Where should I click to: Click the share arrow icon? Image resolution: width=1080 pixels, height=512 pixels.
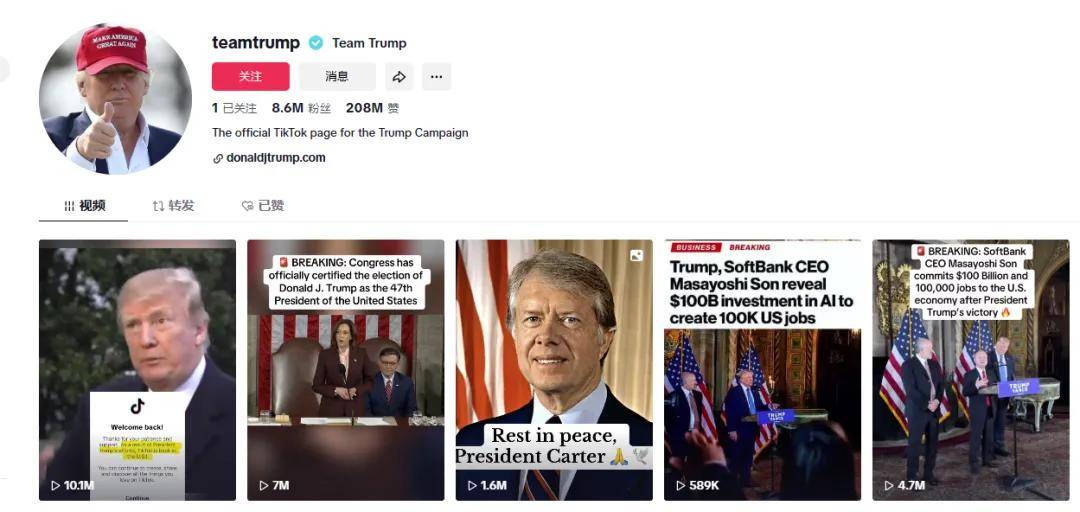pos(399,76)
